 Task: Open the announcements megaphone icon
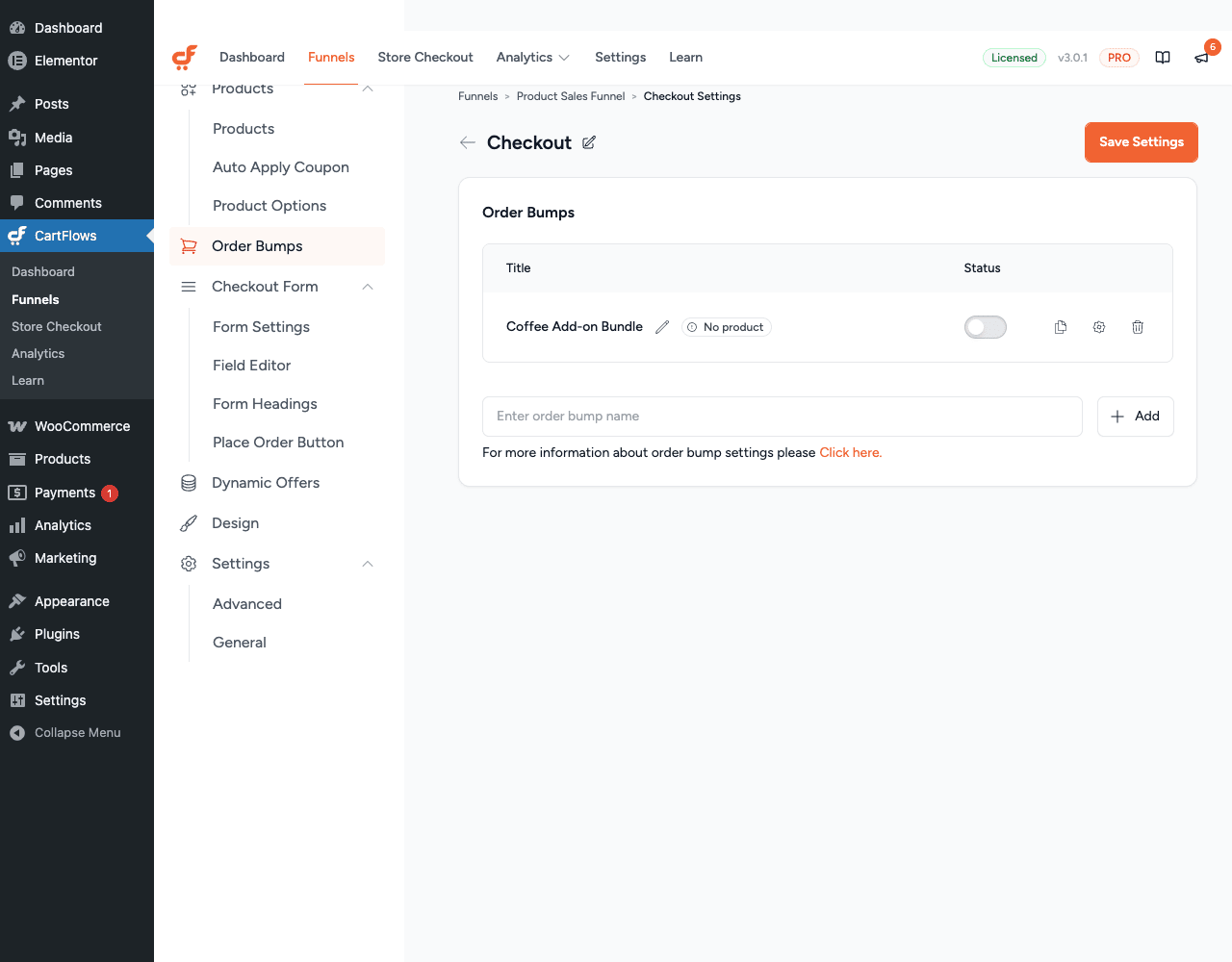point(1201,58)
